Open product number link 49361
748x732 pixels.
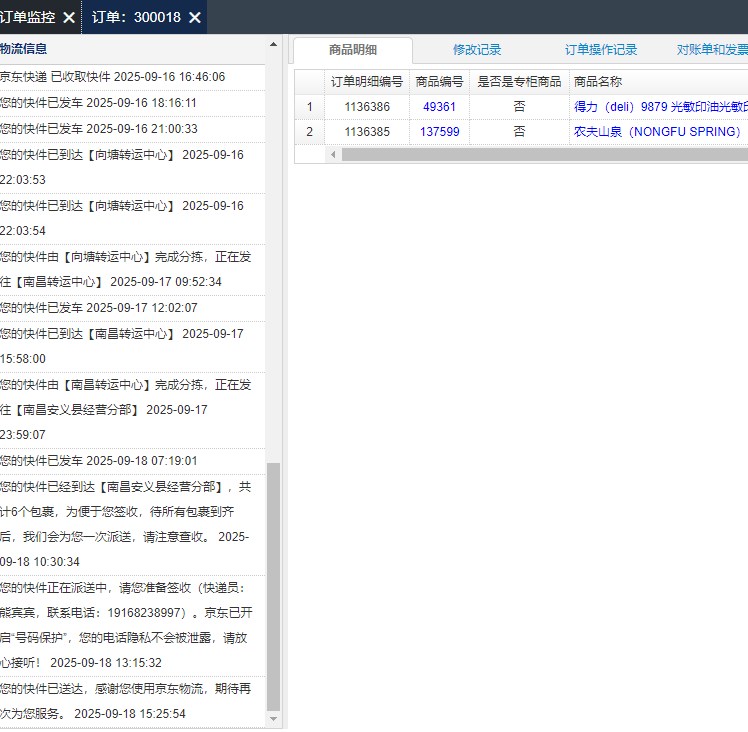(x=439, y=106)
